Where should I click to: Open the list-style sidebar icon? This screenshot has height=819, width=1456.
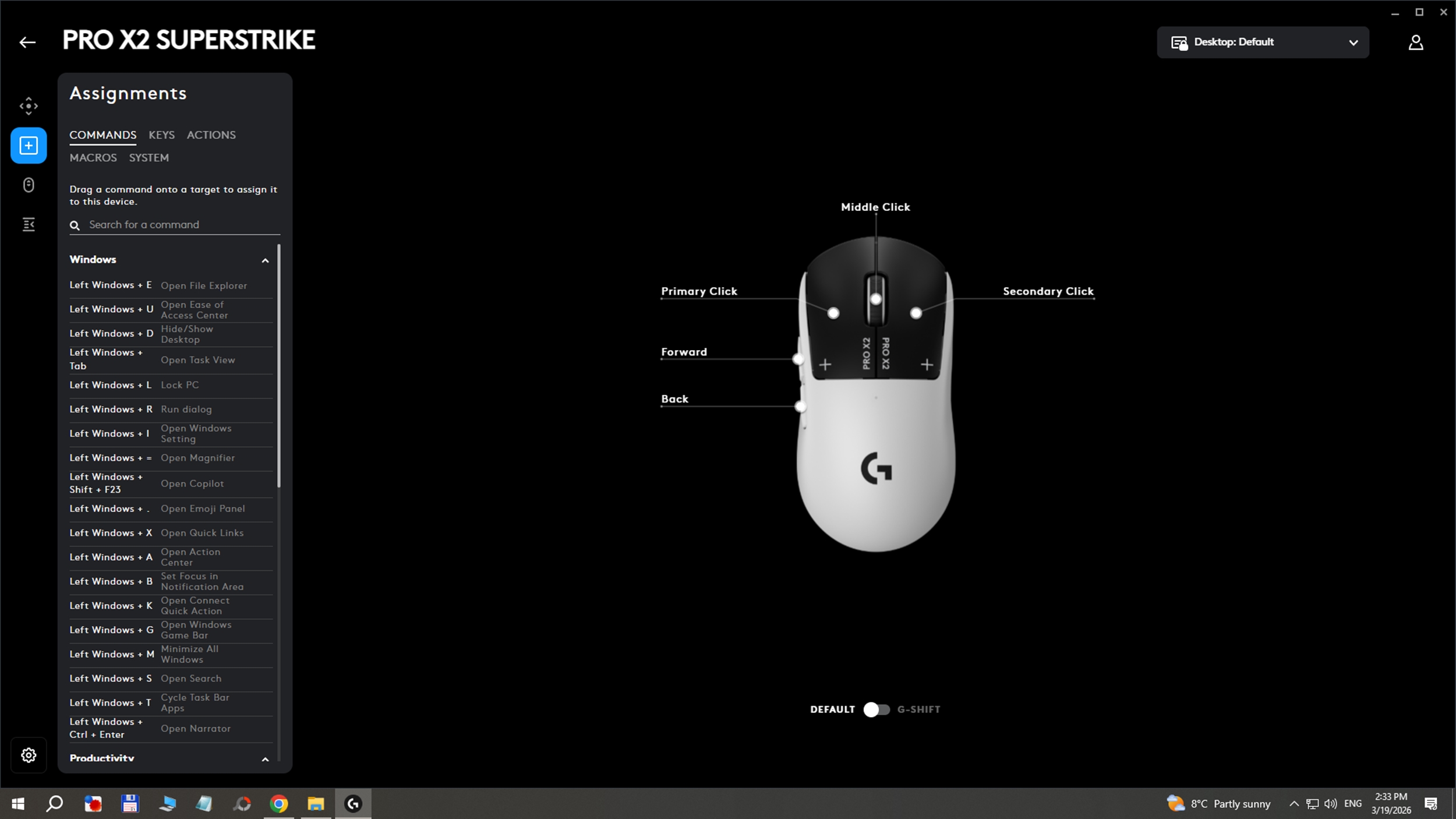(29, 224)
